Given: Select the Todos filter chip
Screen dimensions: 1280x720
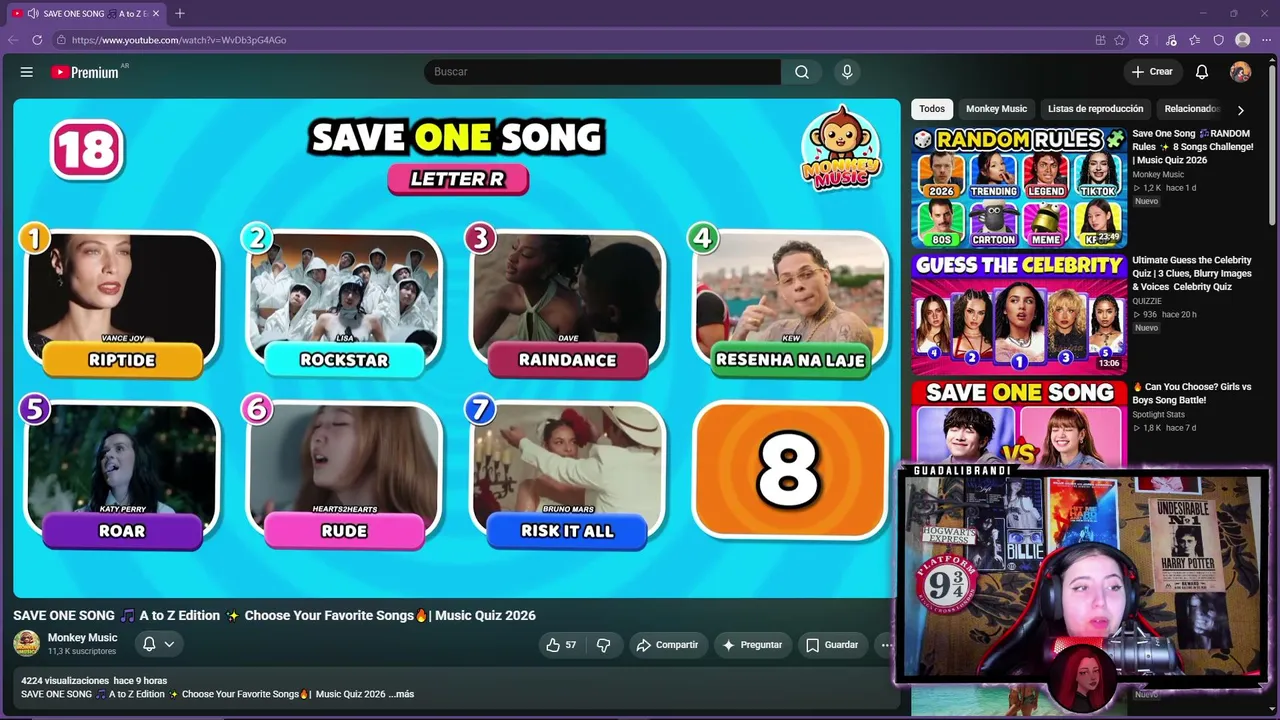Looking at the screenshot, I should tap(932, 109).
